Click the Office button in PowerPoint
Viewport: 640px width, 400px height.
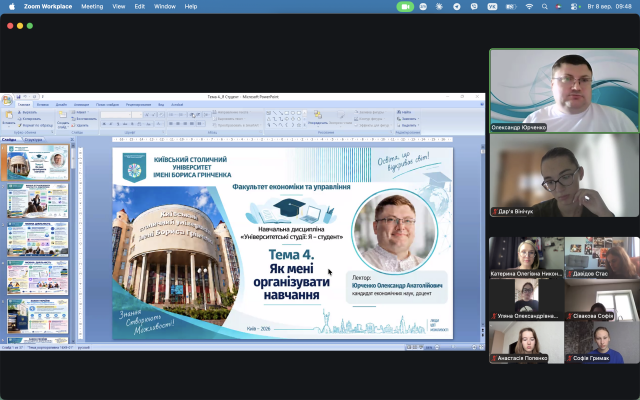[x=7, y=100]
